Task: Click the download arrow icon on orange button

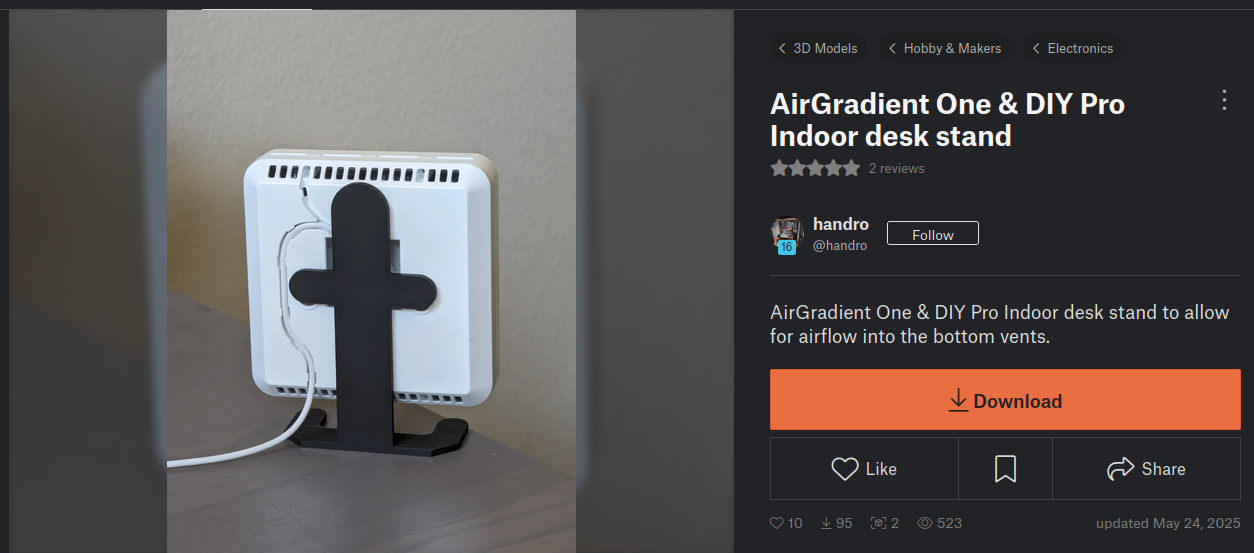Action: tap(958, 400)
